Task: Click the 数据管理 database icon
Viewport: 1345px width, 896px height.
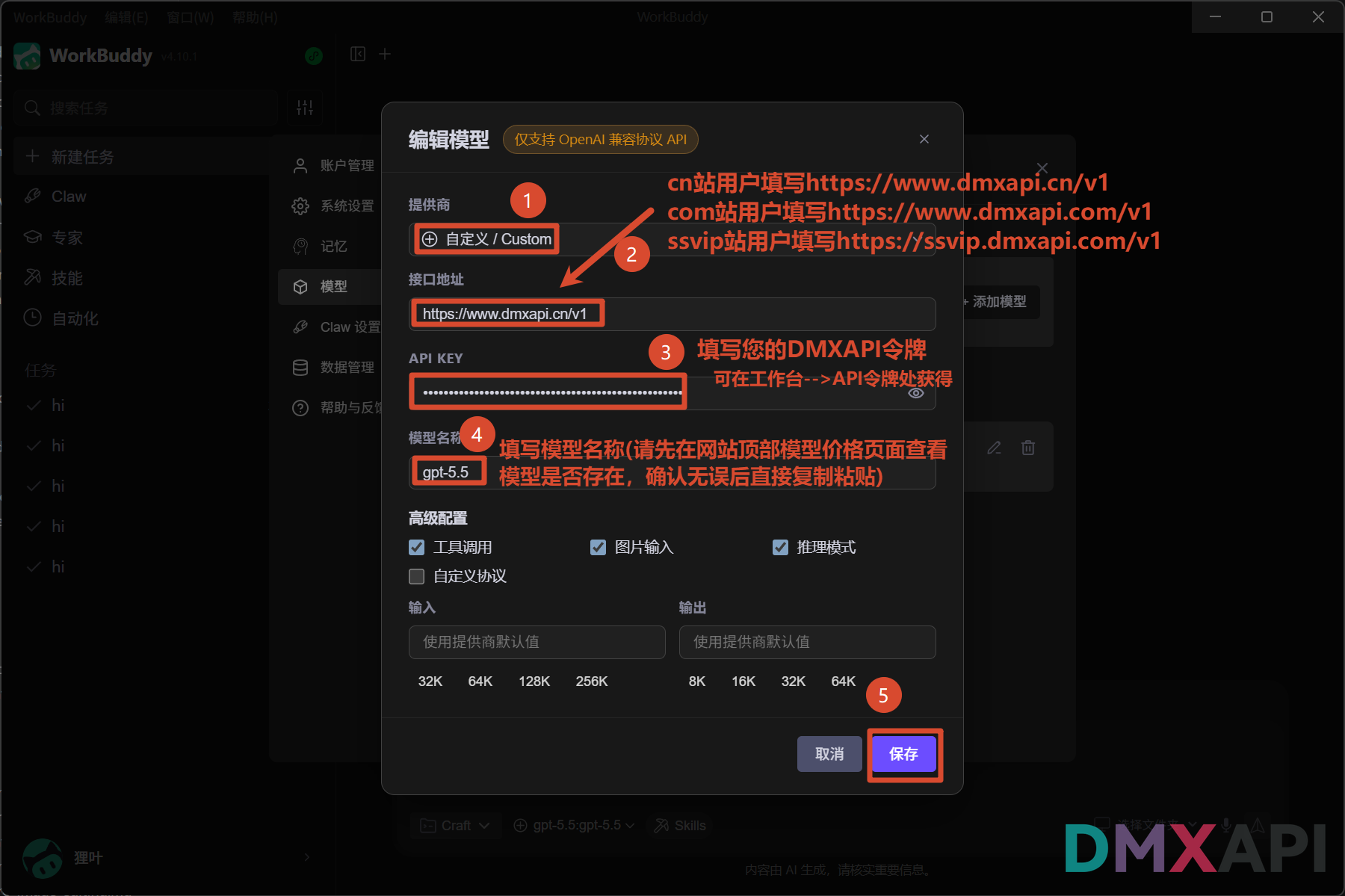Action: [x=300, y=367]
